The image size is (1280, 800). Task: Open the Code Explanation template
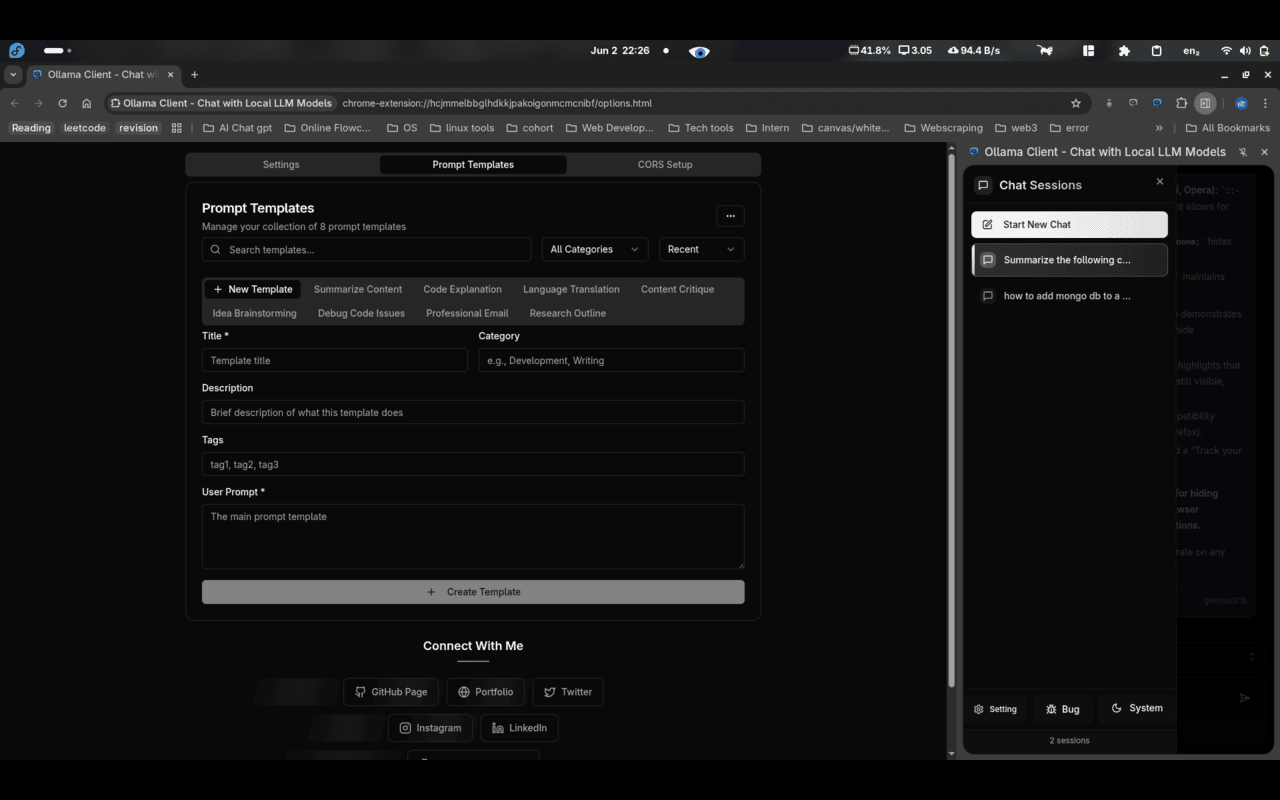pos(462,289)
